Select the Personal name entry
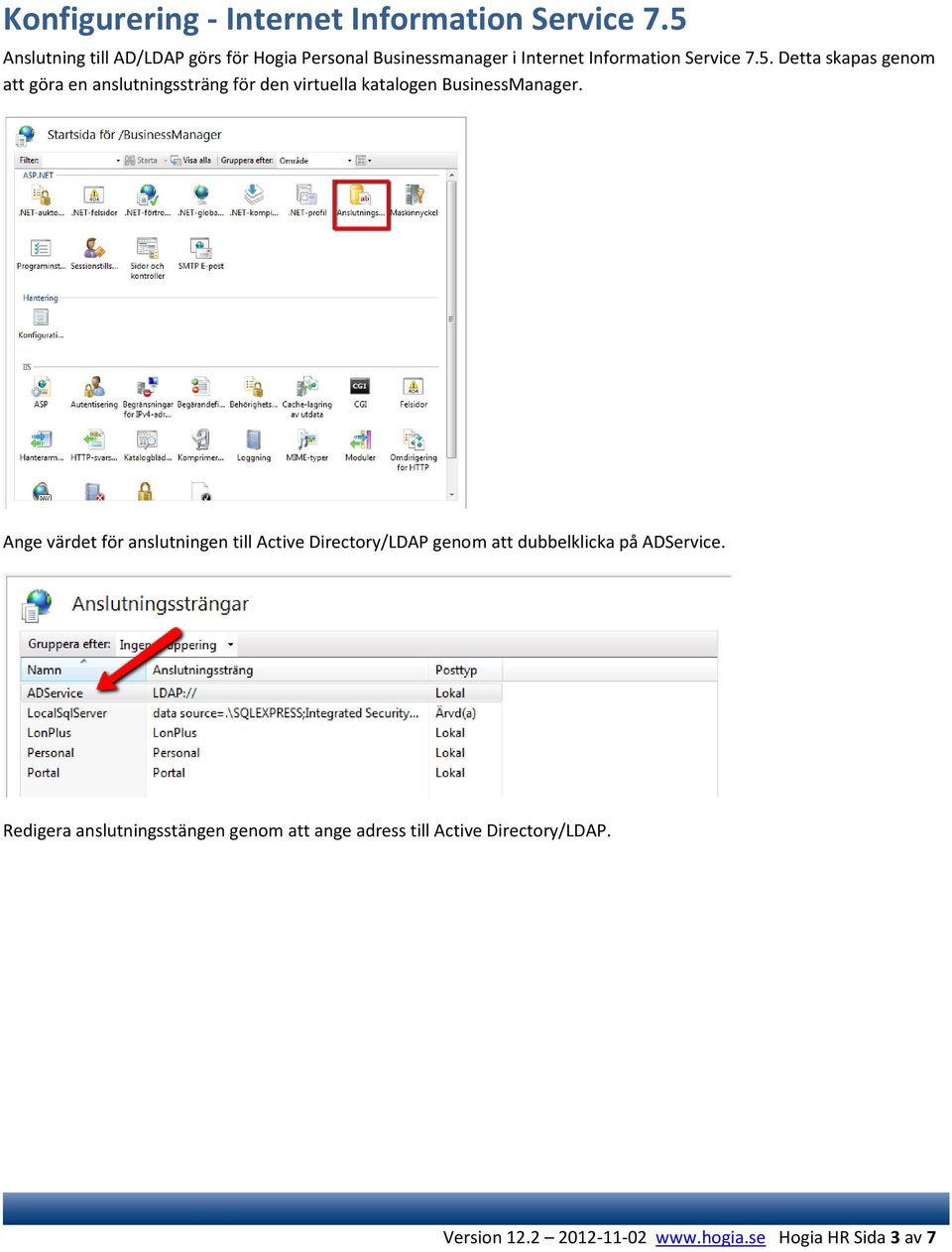 [x=51, y=752]
